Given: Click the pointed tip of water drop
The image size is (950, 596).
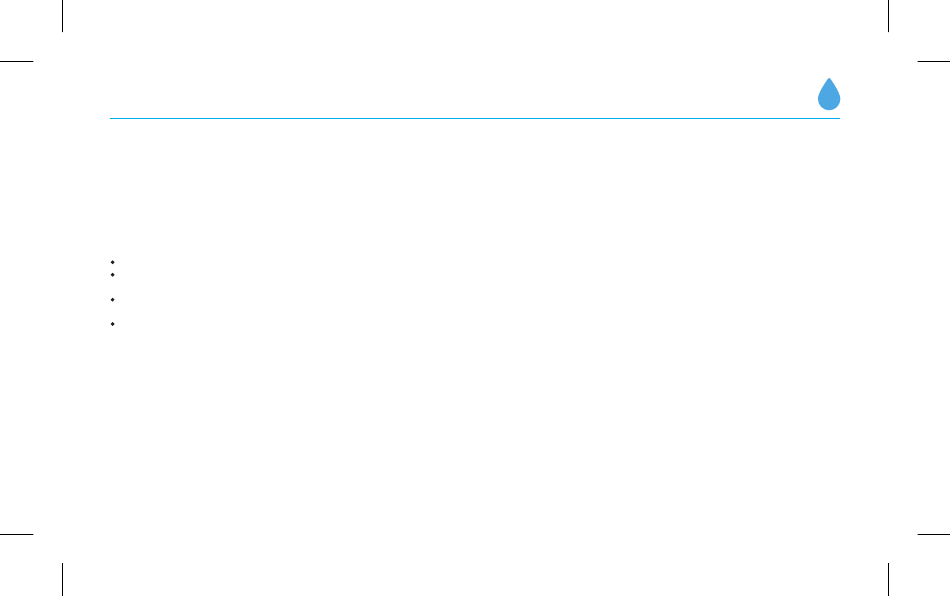Looking at the screenshot, I should pos(829,79).
